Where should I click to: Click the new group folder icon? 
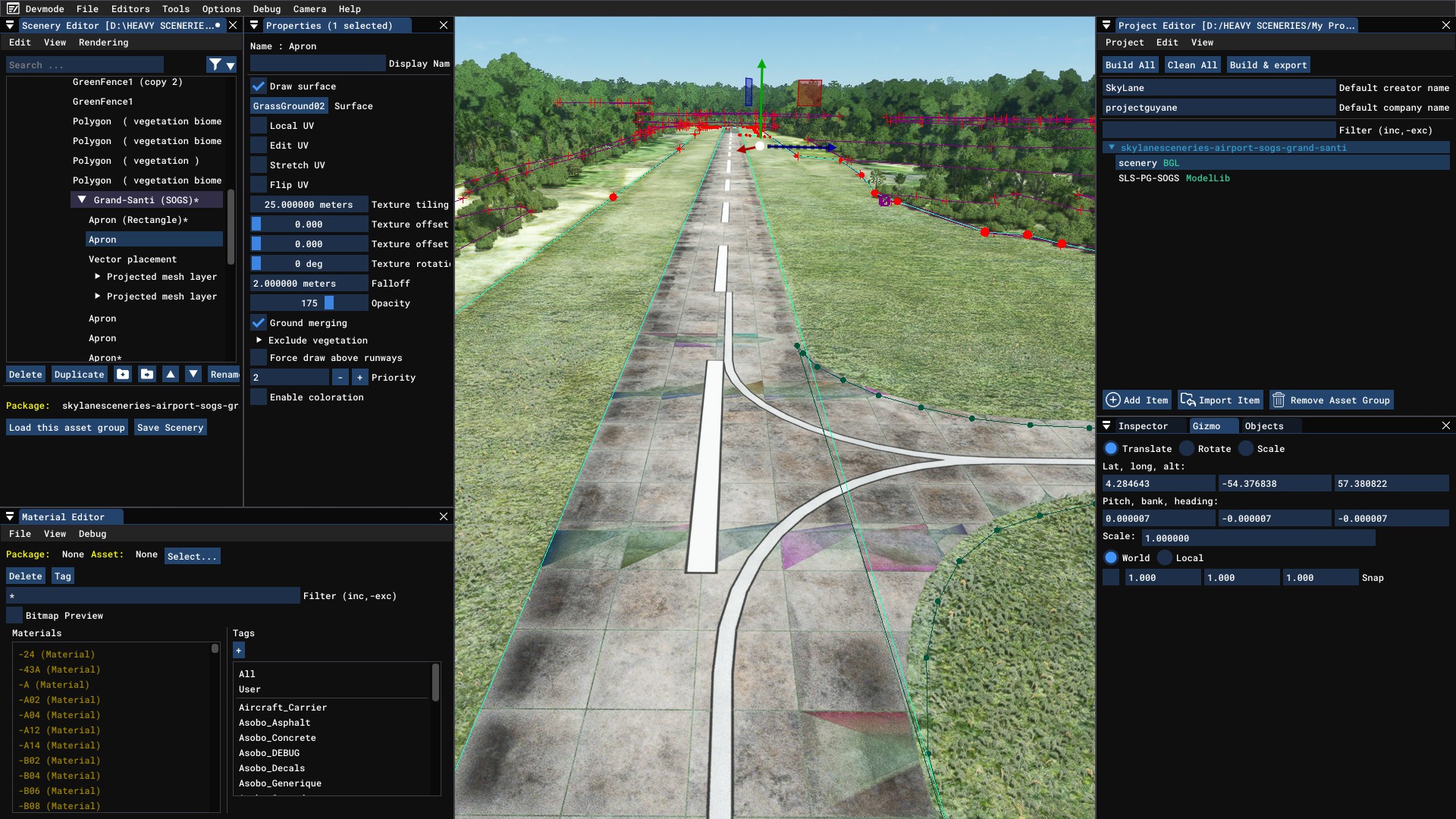point(123,374)
